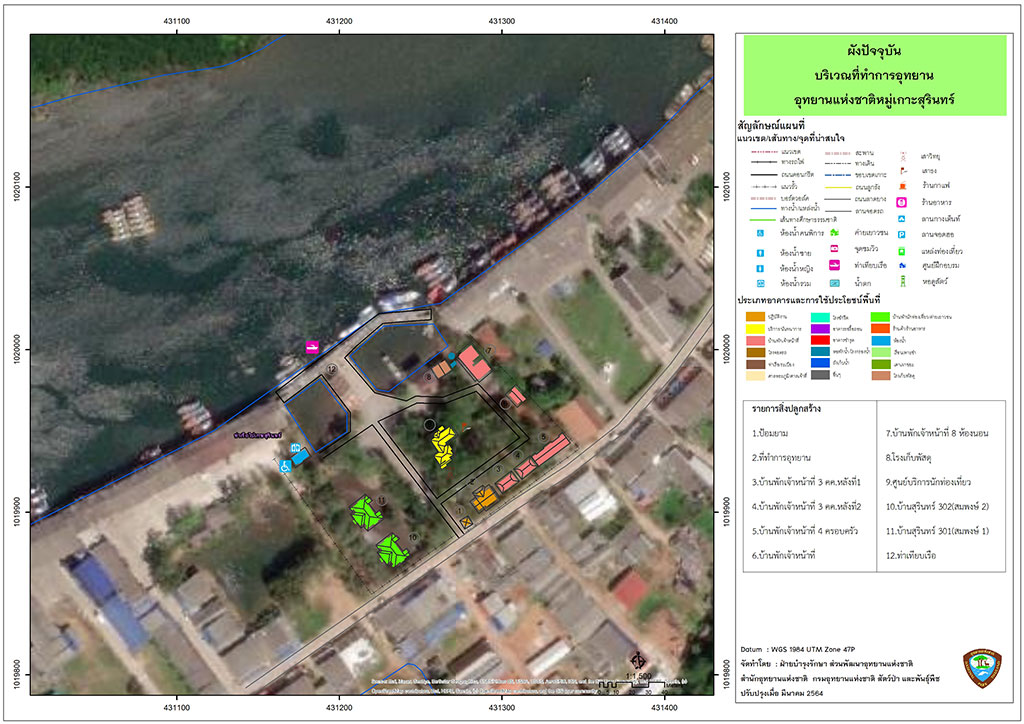This screenshot has width=1024, height=724.
Task: Click the ห้องน้ำคนพิการ icon in legend
Action: click(x=760, y=233)
